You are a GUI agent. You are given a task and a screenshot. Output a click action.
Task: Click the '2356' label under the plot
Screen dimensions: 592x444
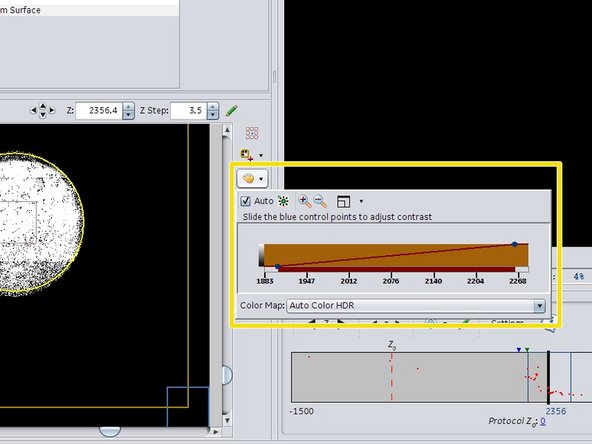(x=556, y=411)
